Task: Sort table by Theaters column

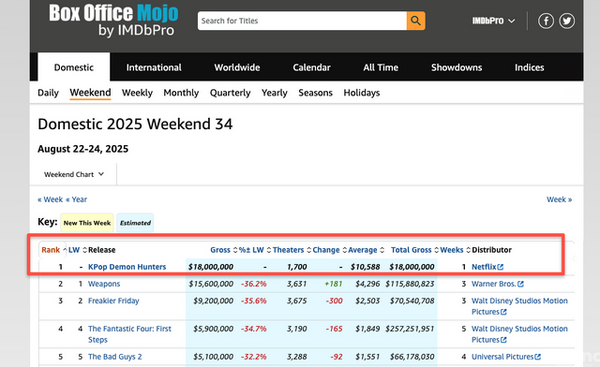Action: point(288,250)
